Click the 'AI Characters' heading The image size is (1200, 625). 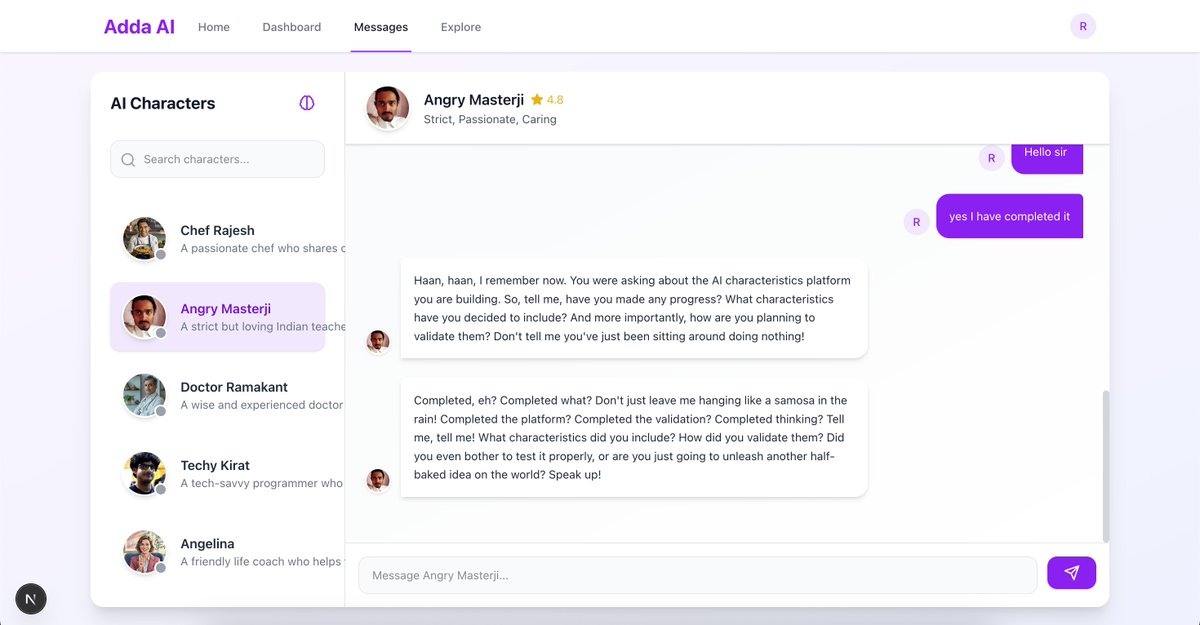coord(163,103)
